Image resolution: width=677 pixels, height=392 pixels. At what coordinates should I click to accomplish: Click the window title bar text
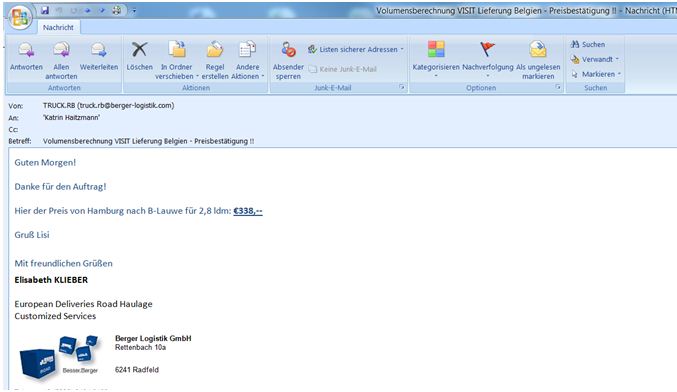[526, 11]
